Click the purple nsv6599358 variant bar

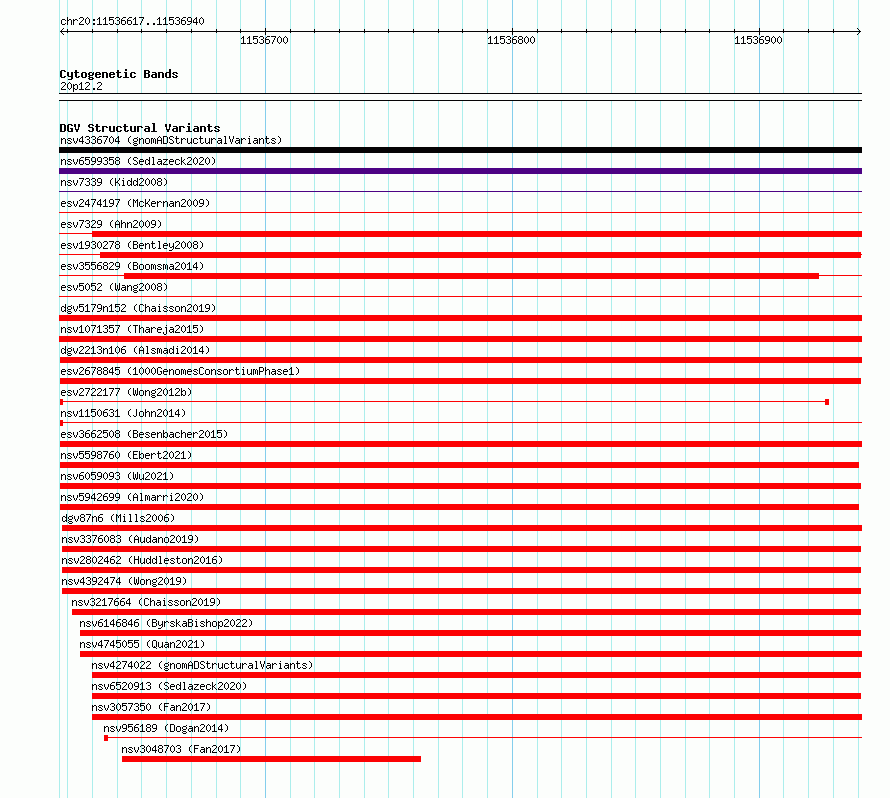coord(460,171)
